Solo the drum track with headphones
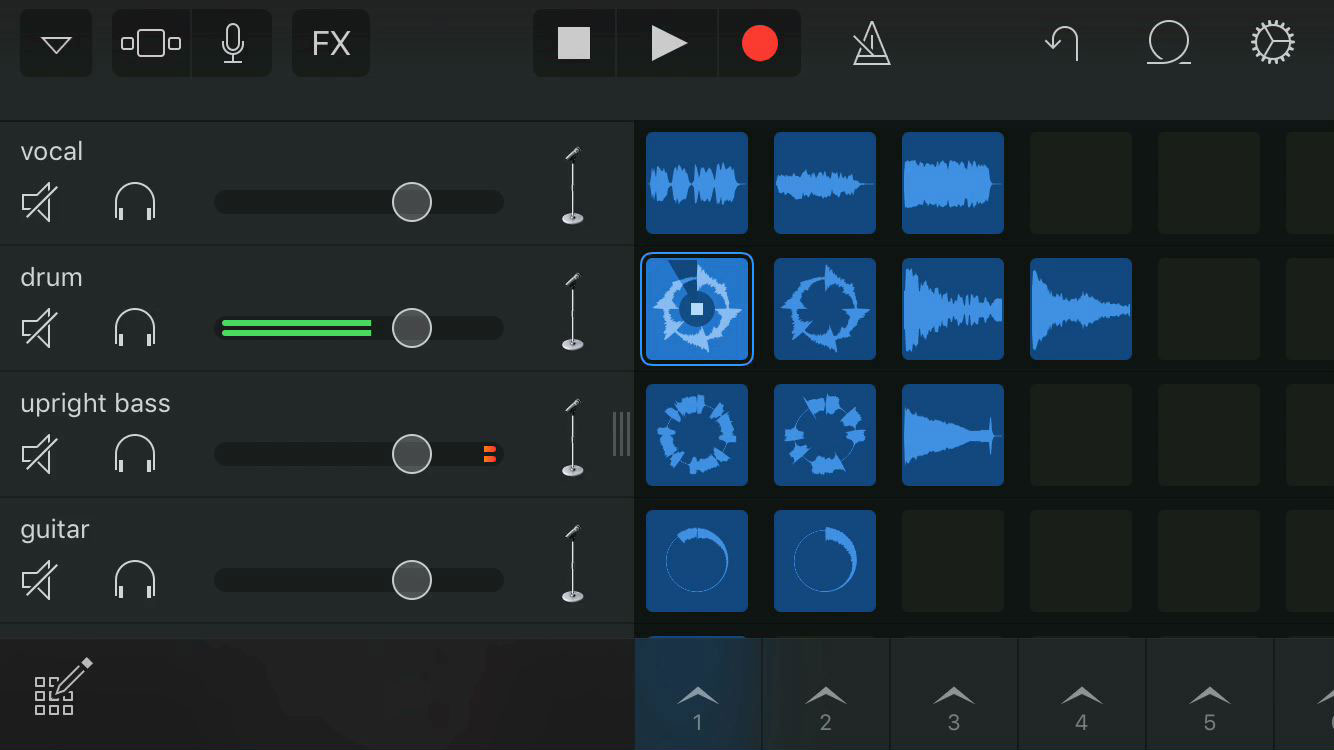Image resolution: width=1334 pixels, height=750 pixels. tap(135, 328)
